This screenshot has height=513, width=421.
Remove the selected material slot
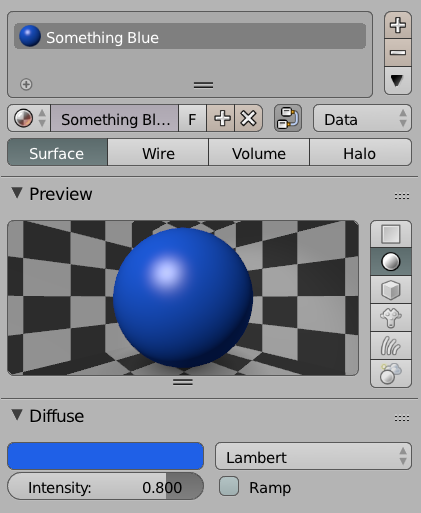pos(398,52)
